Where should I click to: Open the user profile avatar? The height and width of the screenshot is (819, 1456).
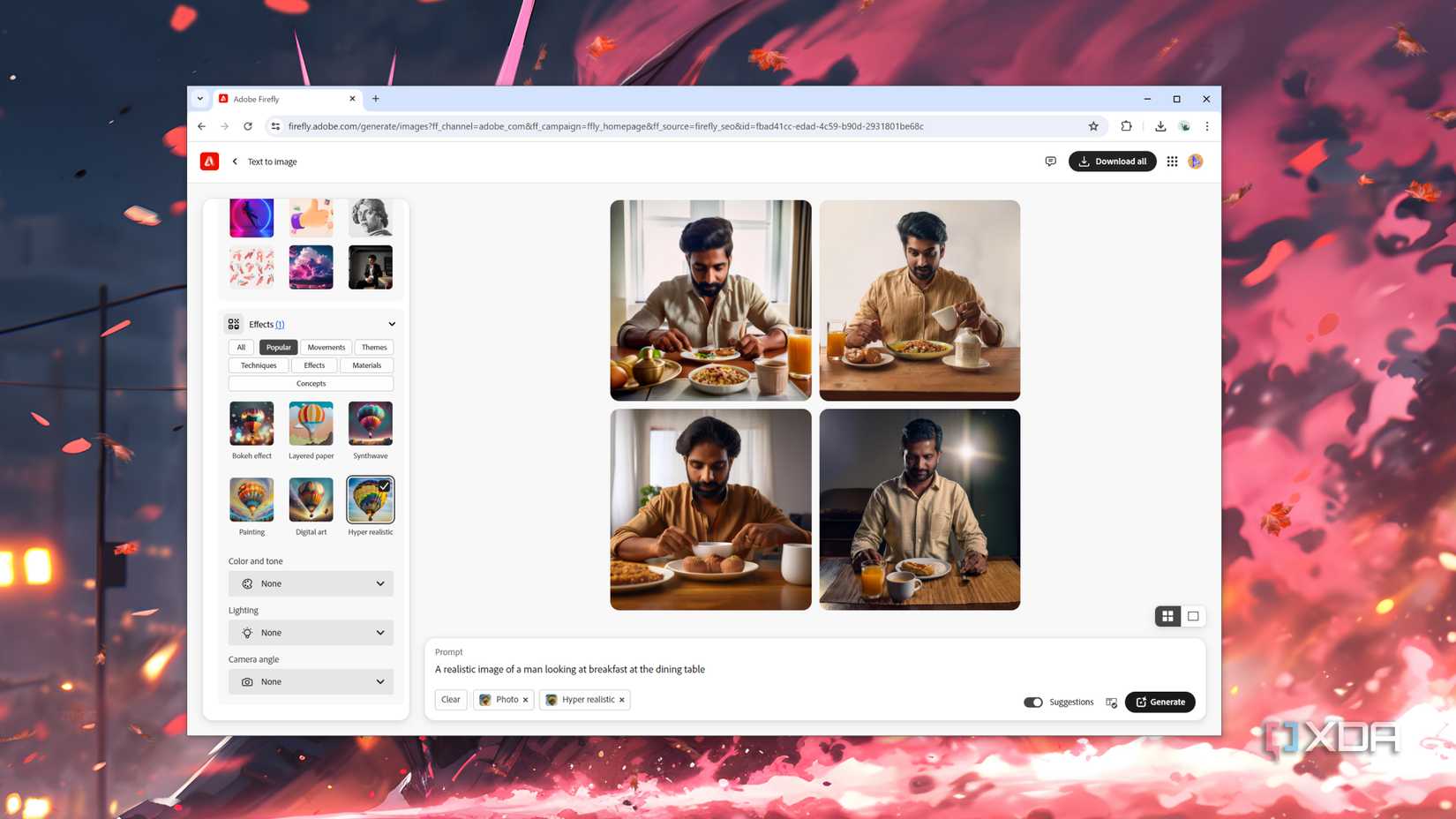(x=1196, y=162)
